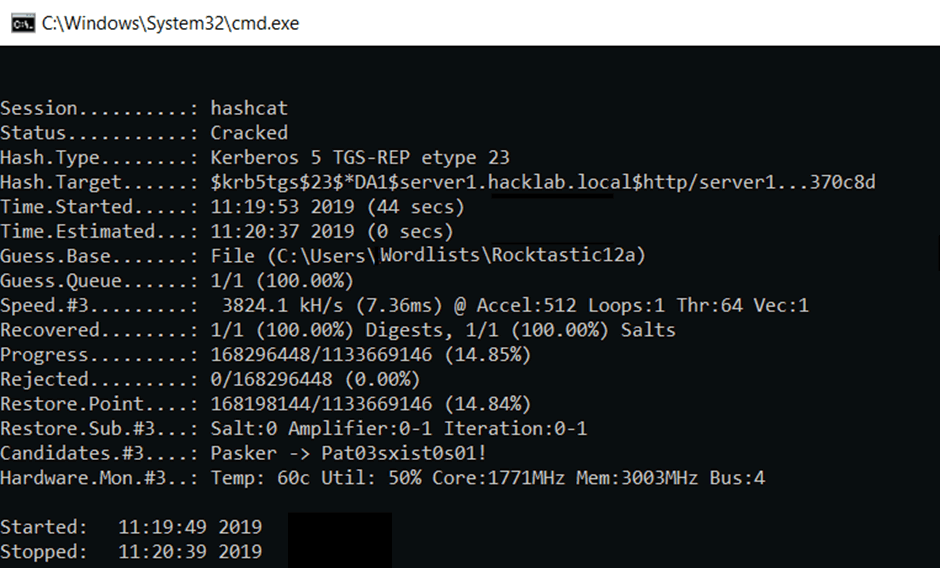
Task: Click the cmd.exe icon in title bar
Action: pos(23,23)
